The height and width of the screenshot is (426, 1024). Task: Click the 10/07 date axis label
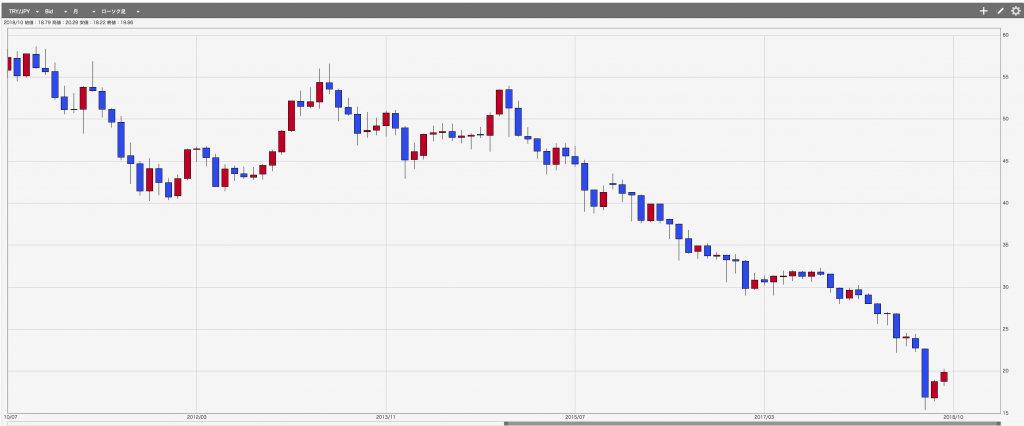[x=10, y=416]
